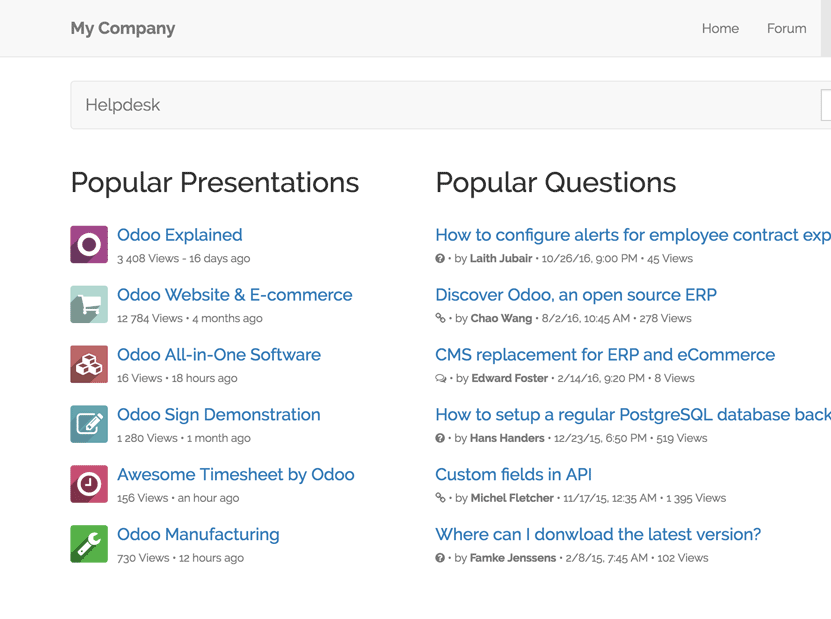This screenshot has height=619, width=831.
Task: Click the link icon beside Michel Fletcher
Action: [x=440, y=498]
